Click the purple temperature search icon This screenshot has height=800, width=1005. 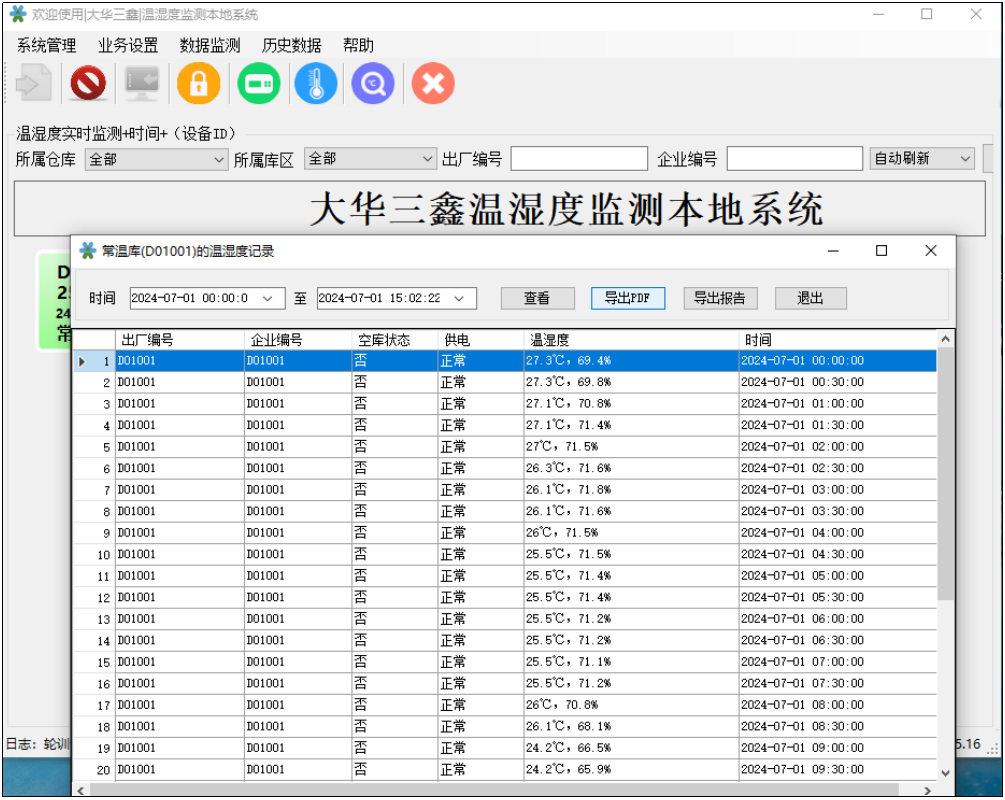click(x=373, y=84)
